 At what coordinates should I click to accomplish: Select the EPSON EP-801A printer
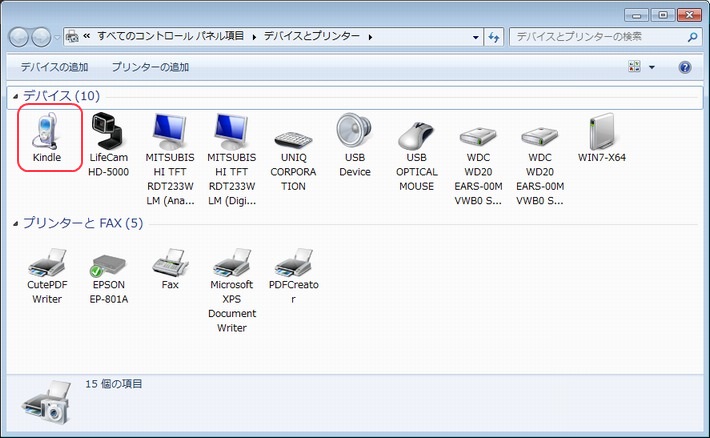[x=109, y=265]
